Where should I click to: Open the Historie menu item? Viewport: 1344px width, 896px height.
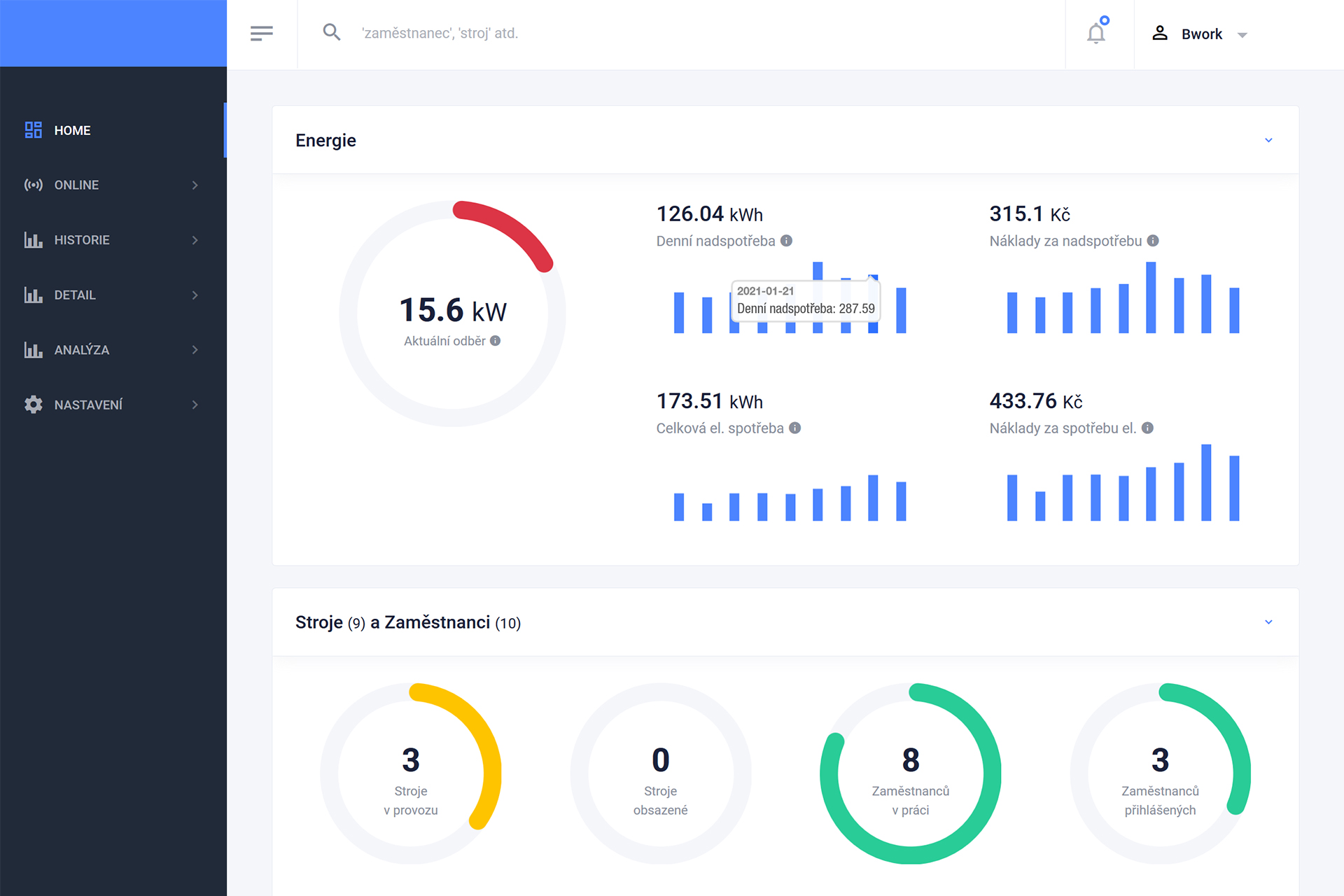tap(82, 240)
